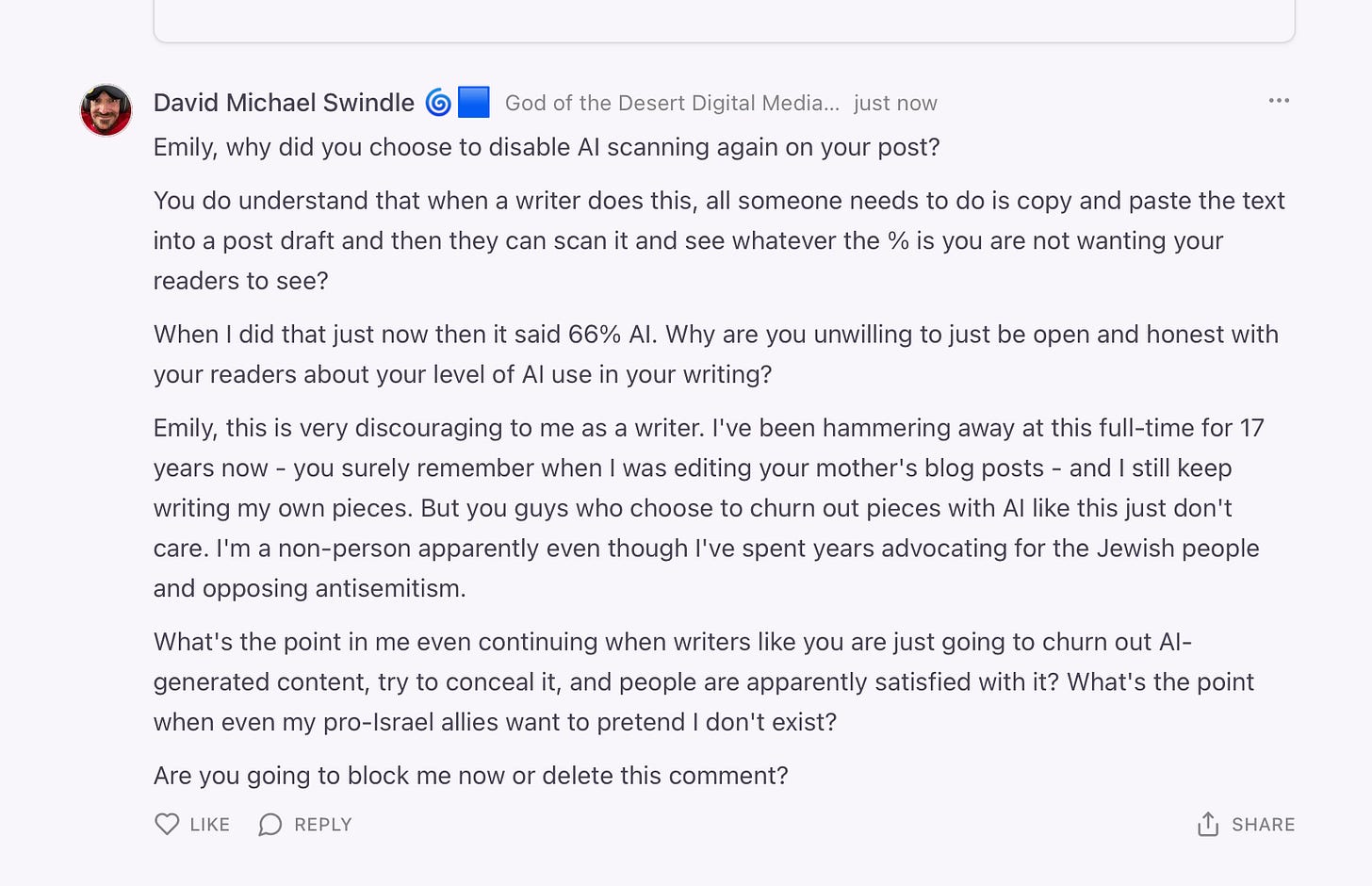Open the three-dot comment options menu
1372x886 pixels.
[x=1279, y=101]
